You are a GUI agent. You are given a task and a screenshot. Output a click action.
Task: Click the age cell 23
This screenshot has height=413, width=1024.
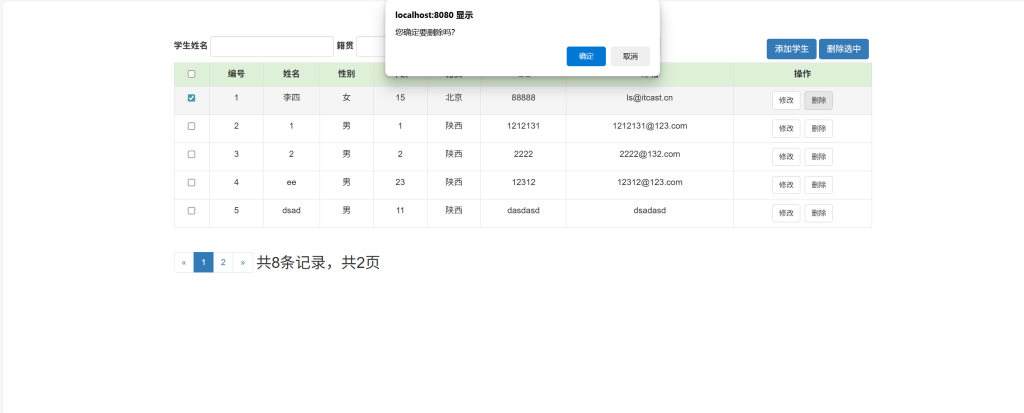pyautogui.click(x=400, y=182)
